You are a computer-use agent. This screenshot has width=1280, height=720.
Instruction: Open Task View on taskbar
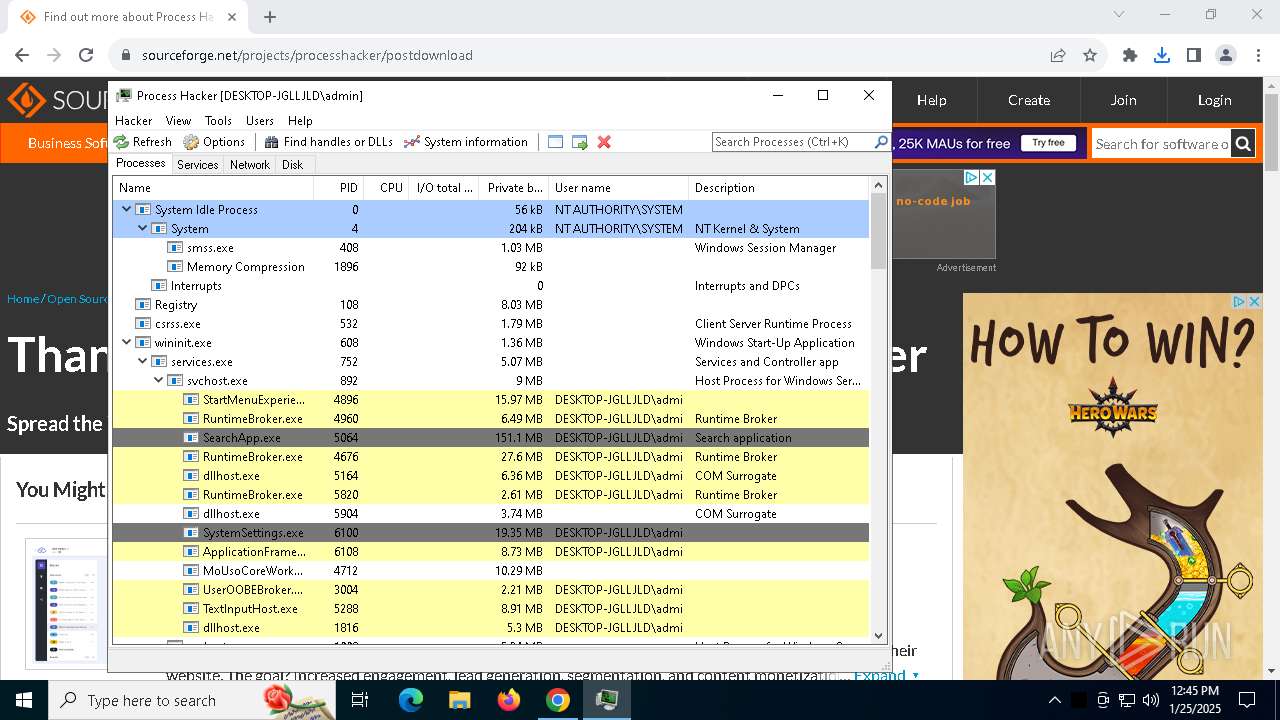(x=360, y=700)
